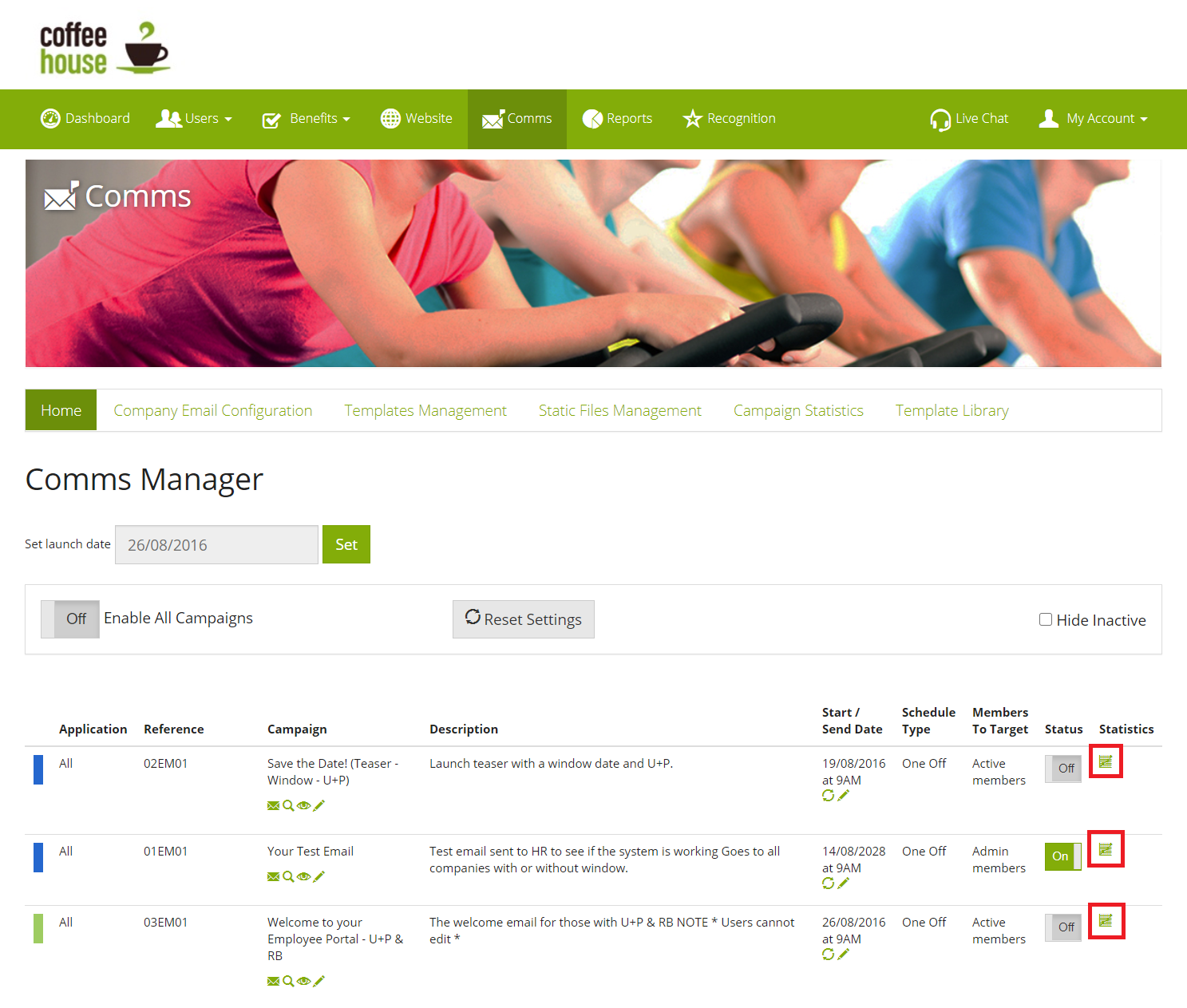Click the Campaign column header
This screenshot has height=1008, width=1187.
297,729
